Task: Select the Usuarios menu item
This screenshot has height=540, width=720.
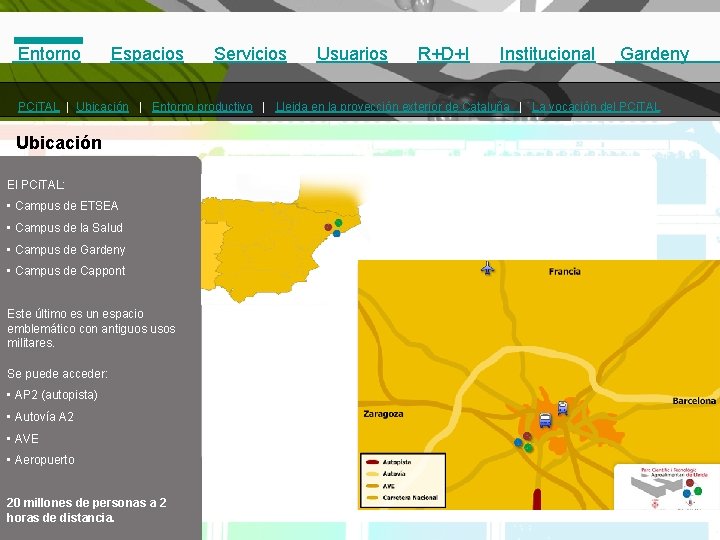Action: [352, 54]
